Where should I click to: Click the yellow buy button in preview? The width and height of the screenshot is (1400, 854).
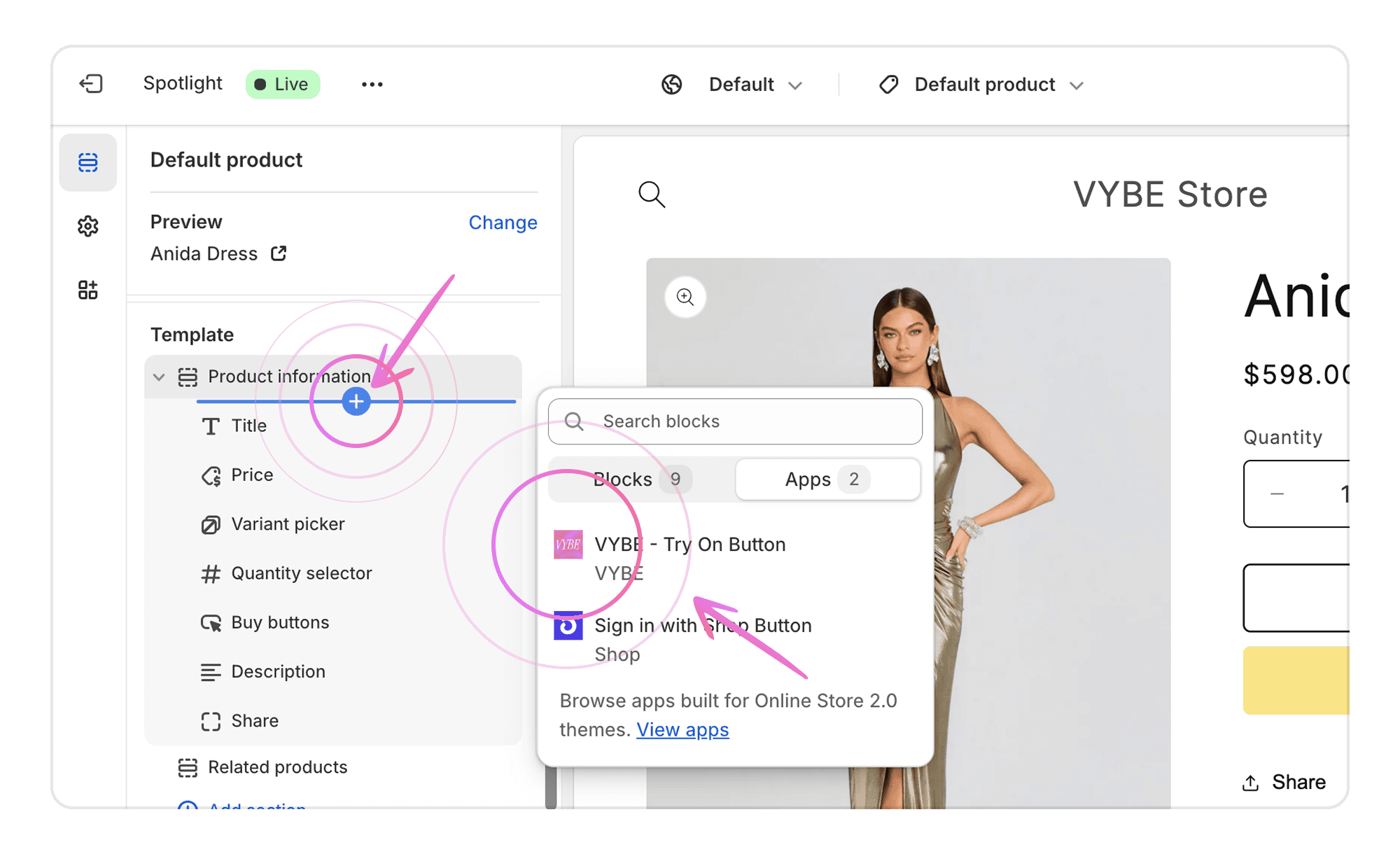[1296, 680]
